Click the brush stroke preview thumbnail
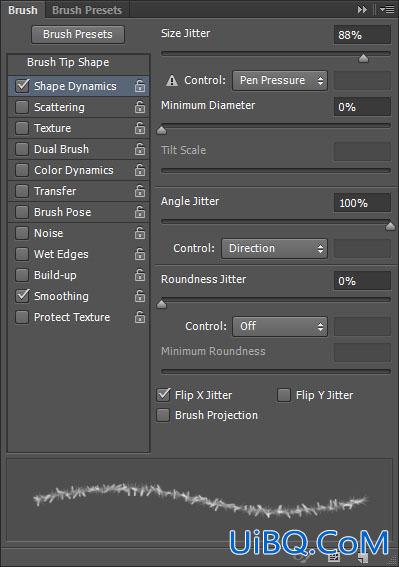Image resolution: width=399 pixels, height=567 pixels. pyautogui.click(x=199, y=500)
